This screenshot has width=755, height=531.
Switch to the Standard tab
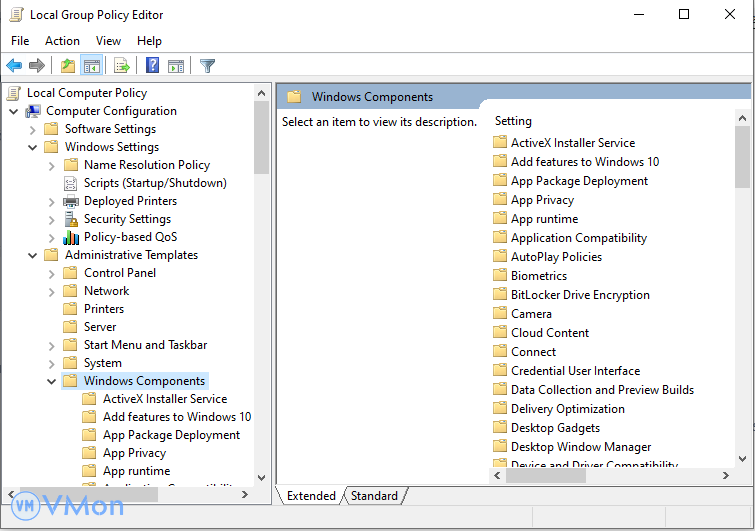pyautogui.click(x=374, y=496)
